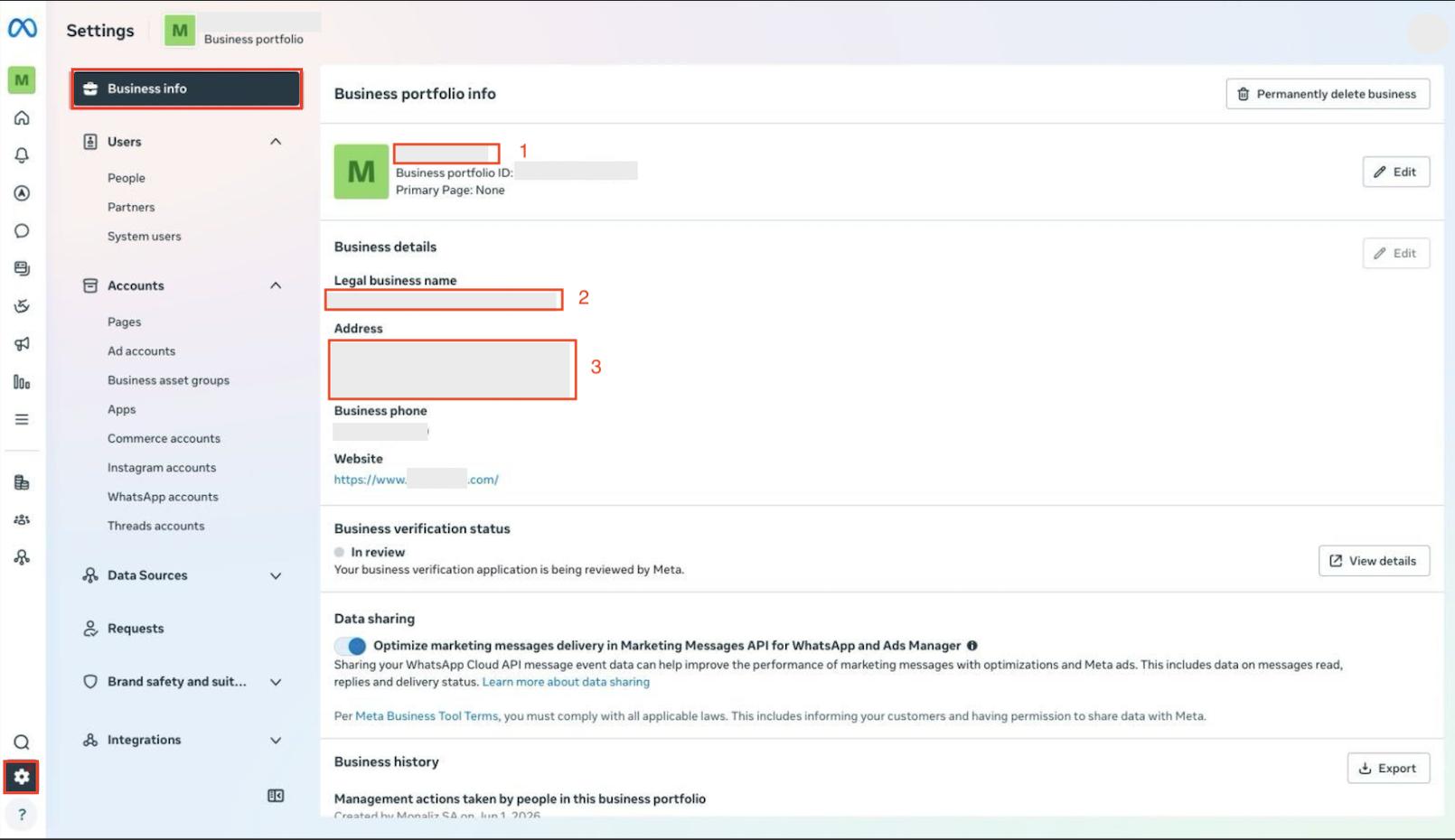
Task: Open the hamburger all-tools menu icon
Action: (x=22, y=420)
